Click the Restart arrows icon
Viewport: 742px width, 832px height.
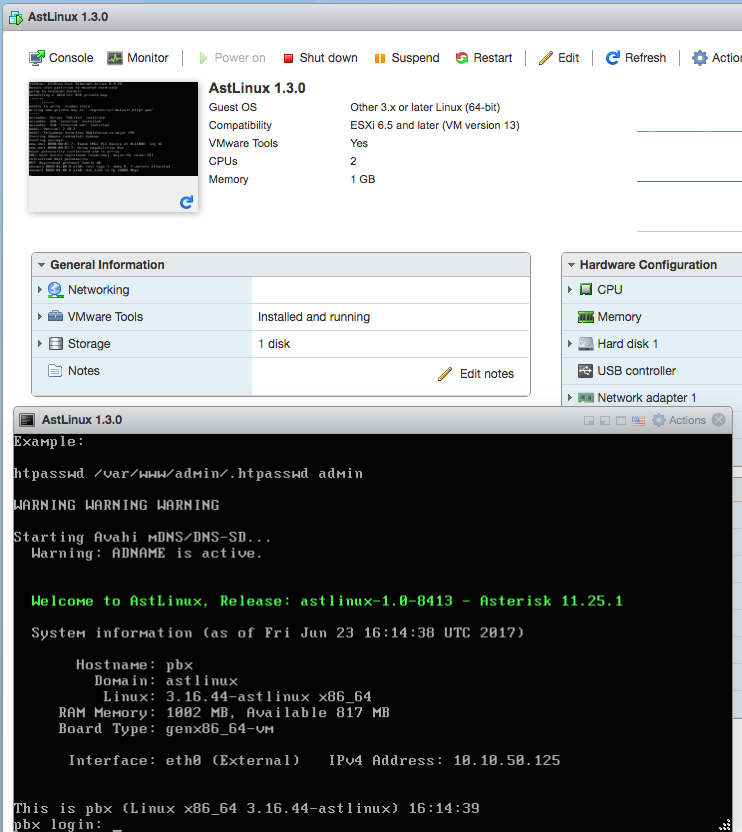coord(462,58)
